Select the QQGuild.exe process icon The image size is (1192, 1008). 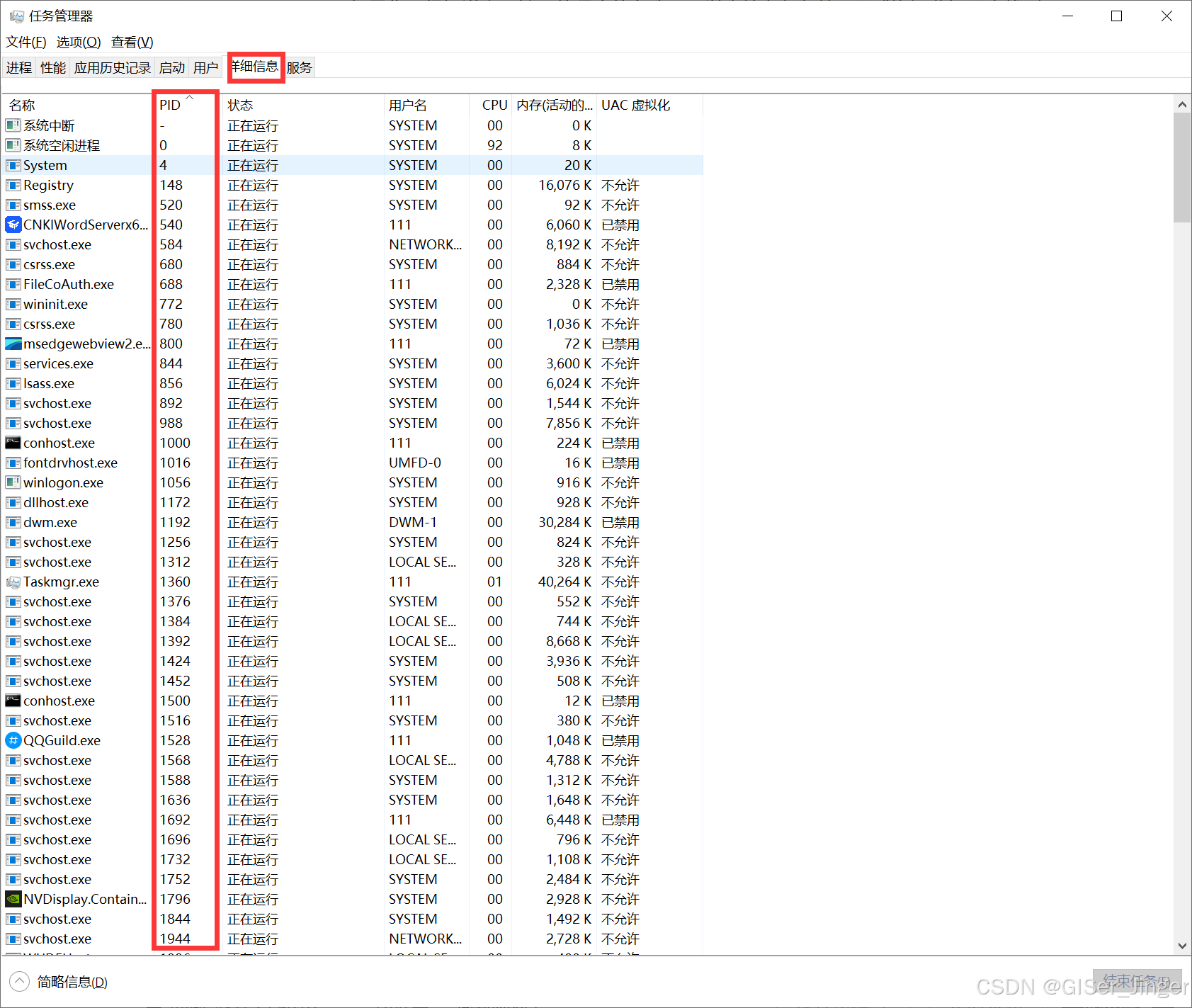[13, 740]
